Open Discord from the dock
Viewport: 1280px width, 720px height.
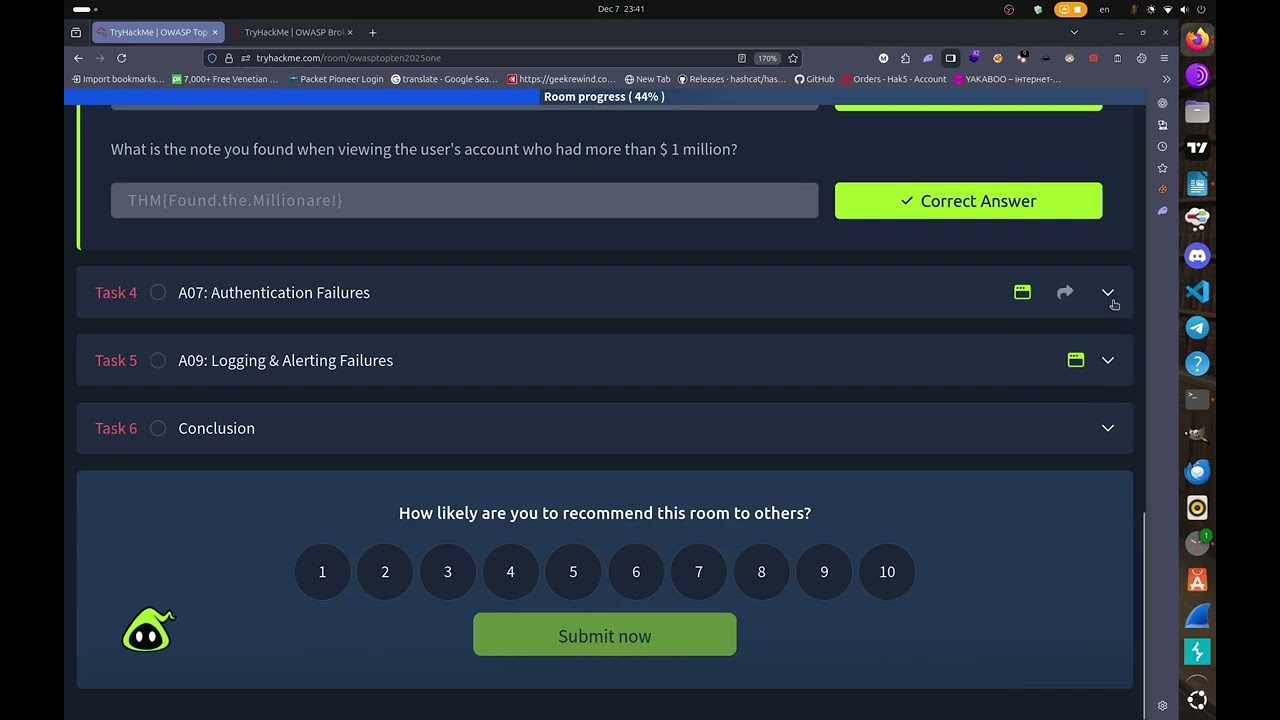1197,256
